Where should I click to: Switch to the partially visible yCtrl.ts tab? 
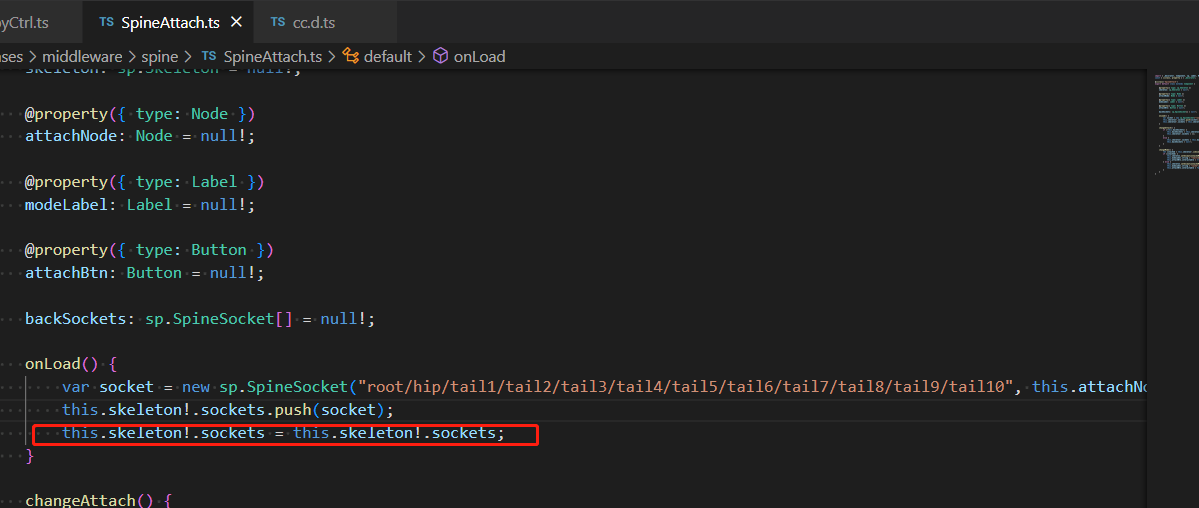coord(24,22)
